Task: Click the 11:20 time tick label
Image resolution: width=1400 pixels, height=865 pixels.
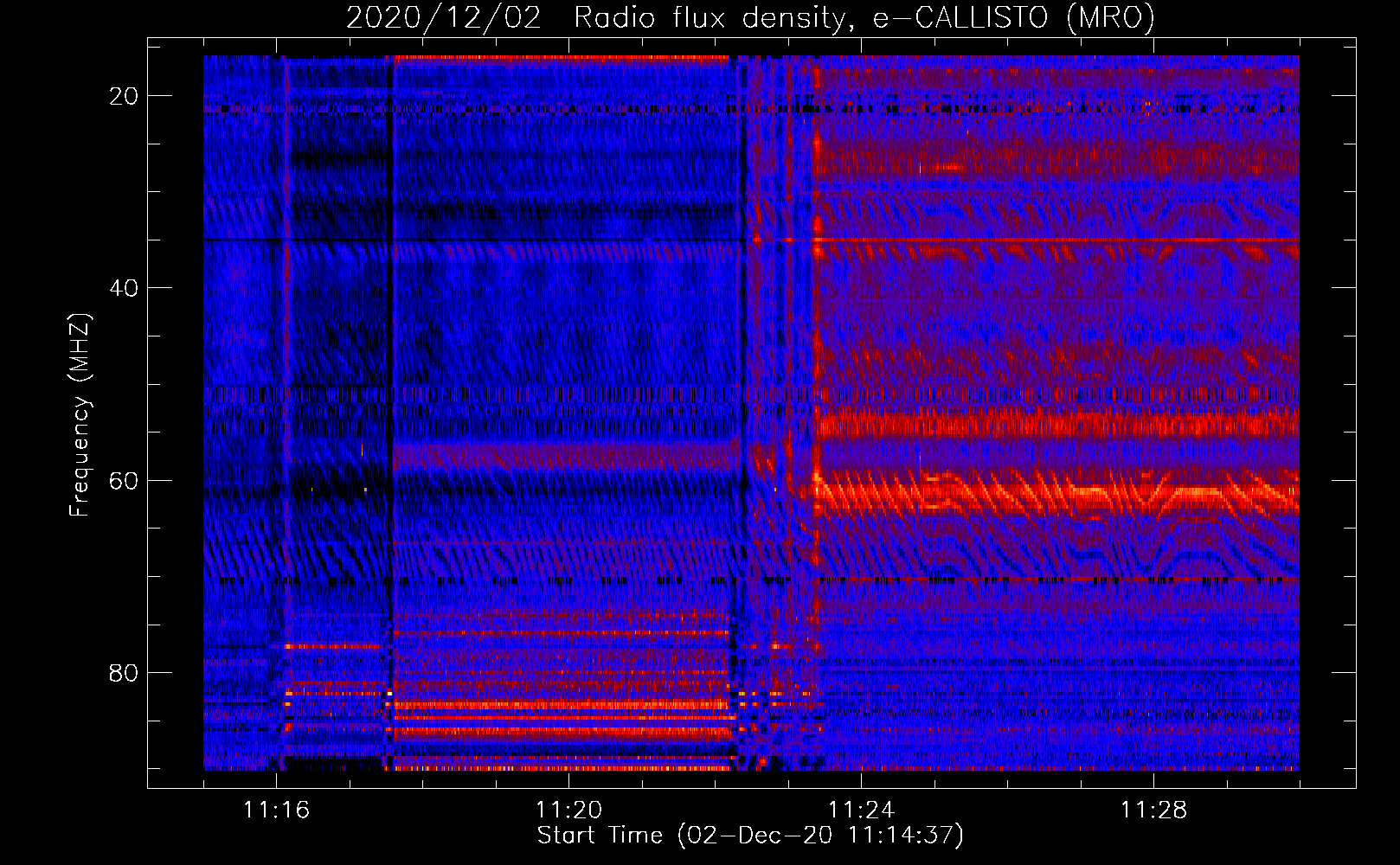Action: (x=568, y=810)
